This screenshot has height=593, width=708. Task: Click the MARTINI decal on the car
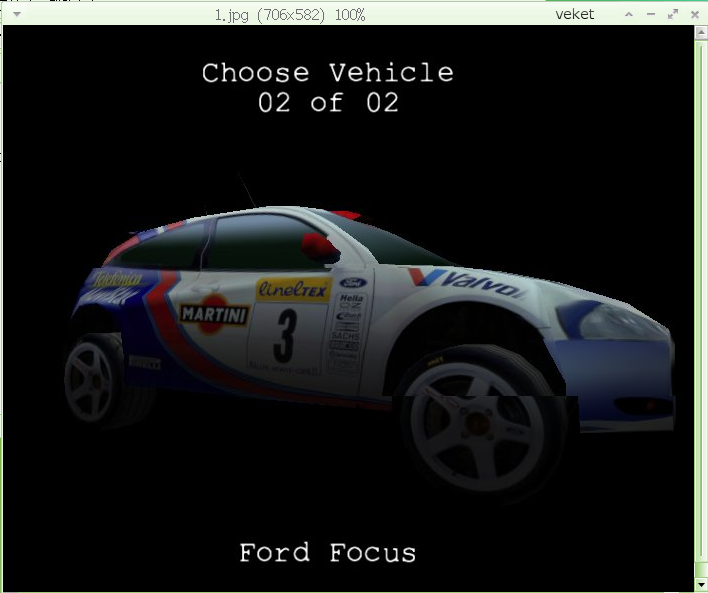[x=214, y=314]
